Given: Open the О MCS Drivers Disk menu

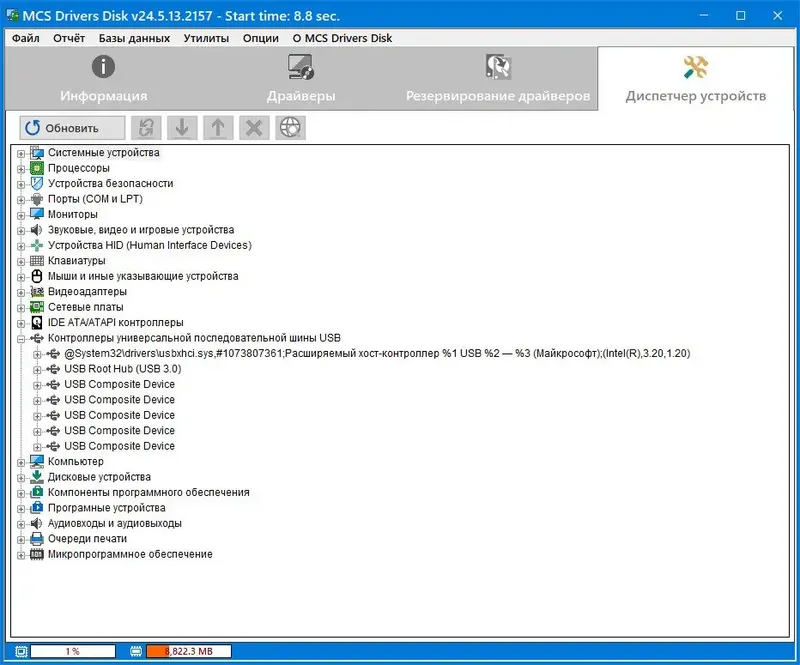Looking at the screenshot, I should [342, 38].
